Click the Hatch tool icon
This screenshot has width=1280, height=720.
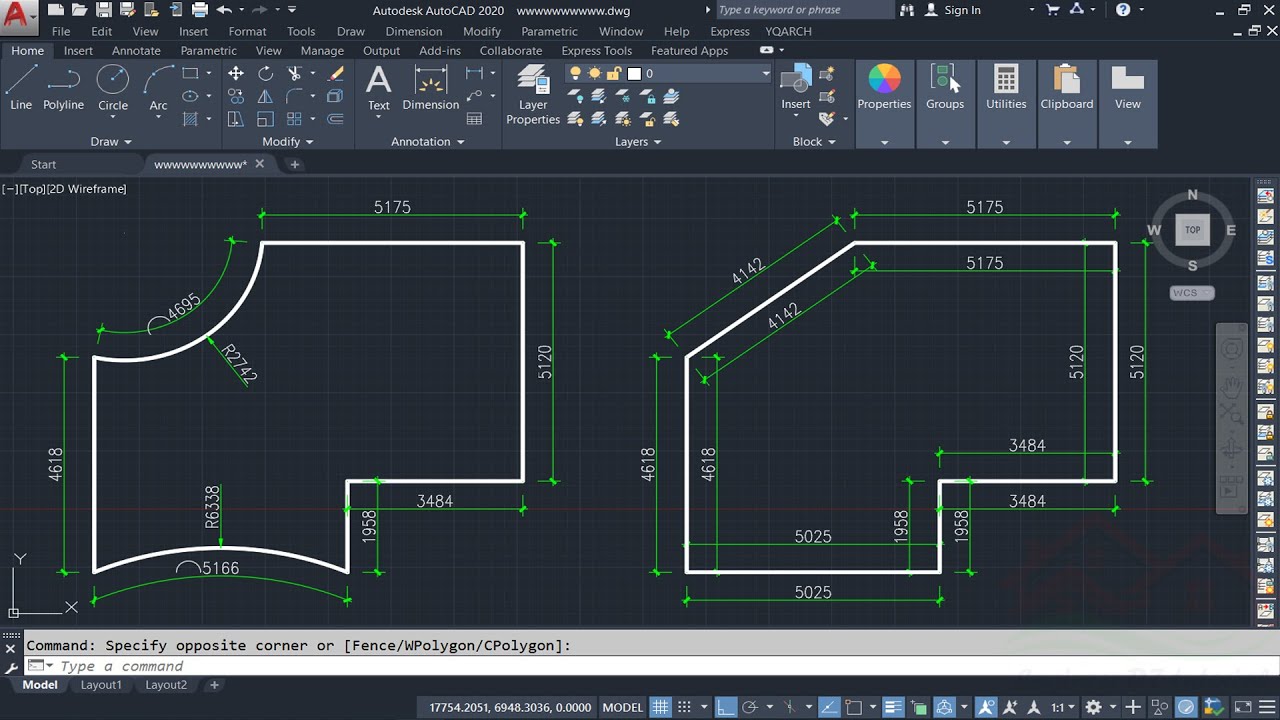tap(190, 119)
